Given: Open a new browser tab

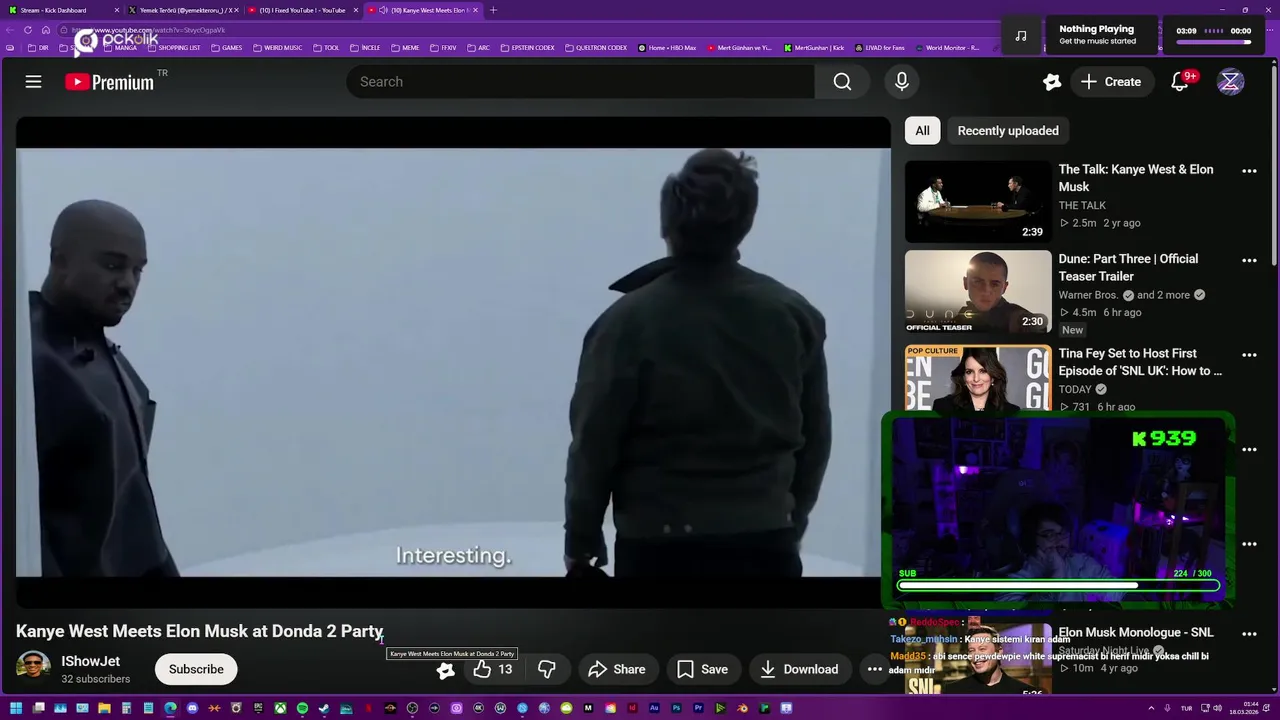Looking at the screenshot, I should point(493,10).
